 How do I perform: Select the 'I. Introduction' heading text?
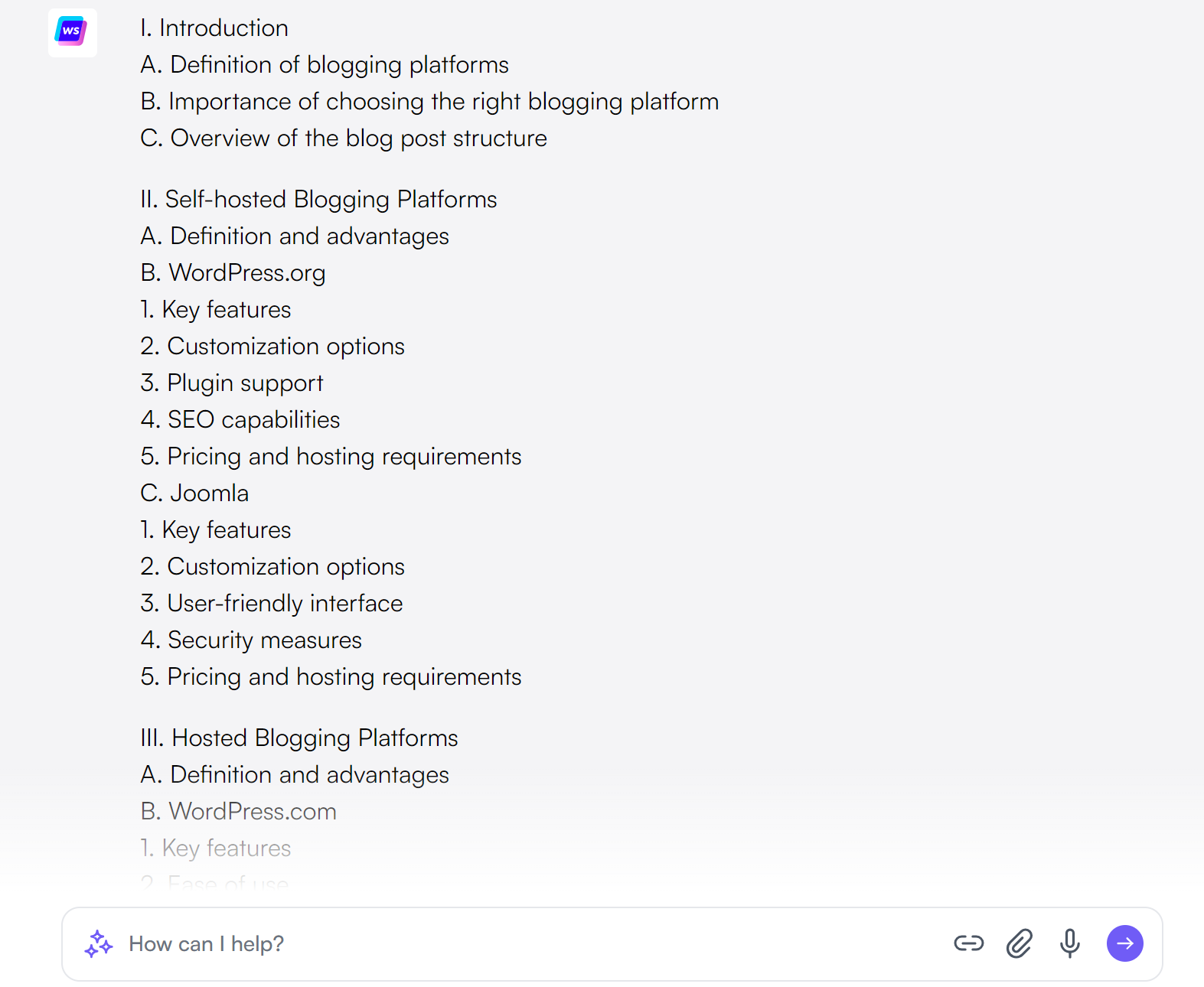coord(214,28)
